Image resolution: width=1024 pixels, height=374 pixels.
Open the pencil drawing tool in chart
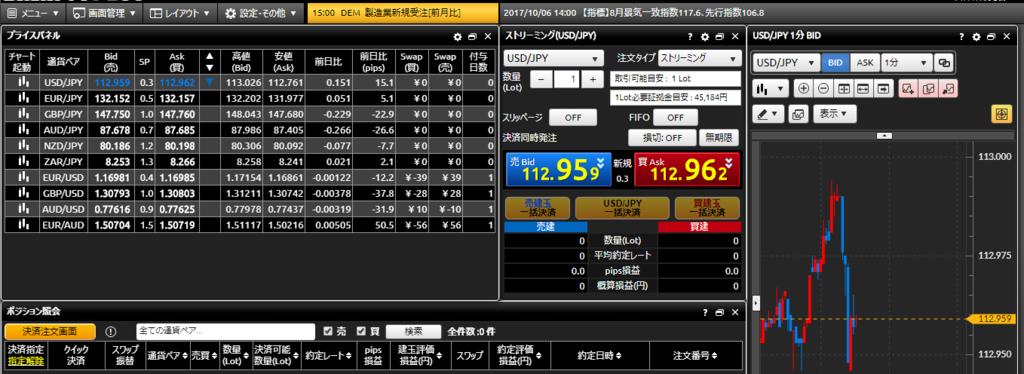[768, 114]
